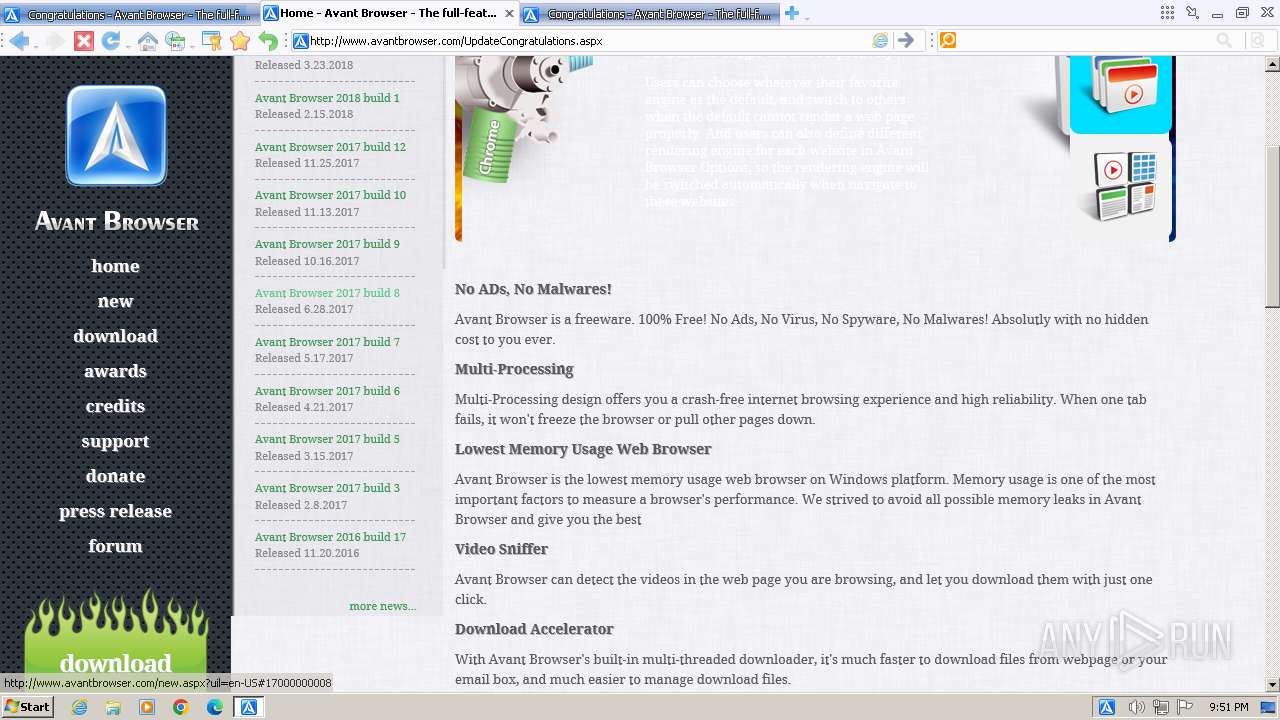
Task: Open Avant Browser 2017 build 6 link
Action: pyautogui.click(x=327, y=391)
